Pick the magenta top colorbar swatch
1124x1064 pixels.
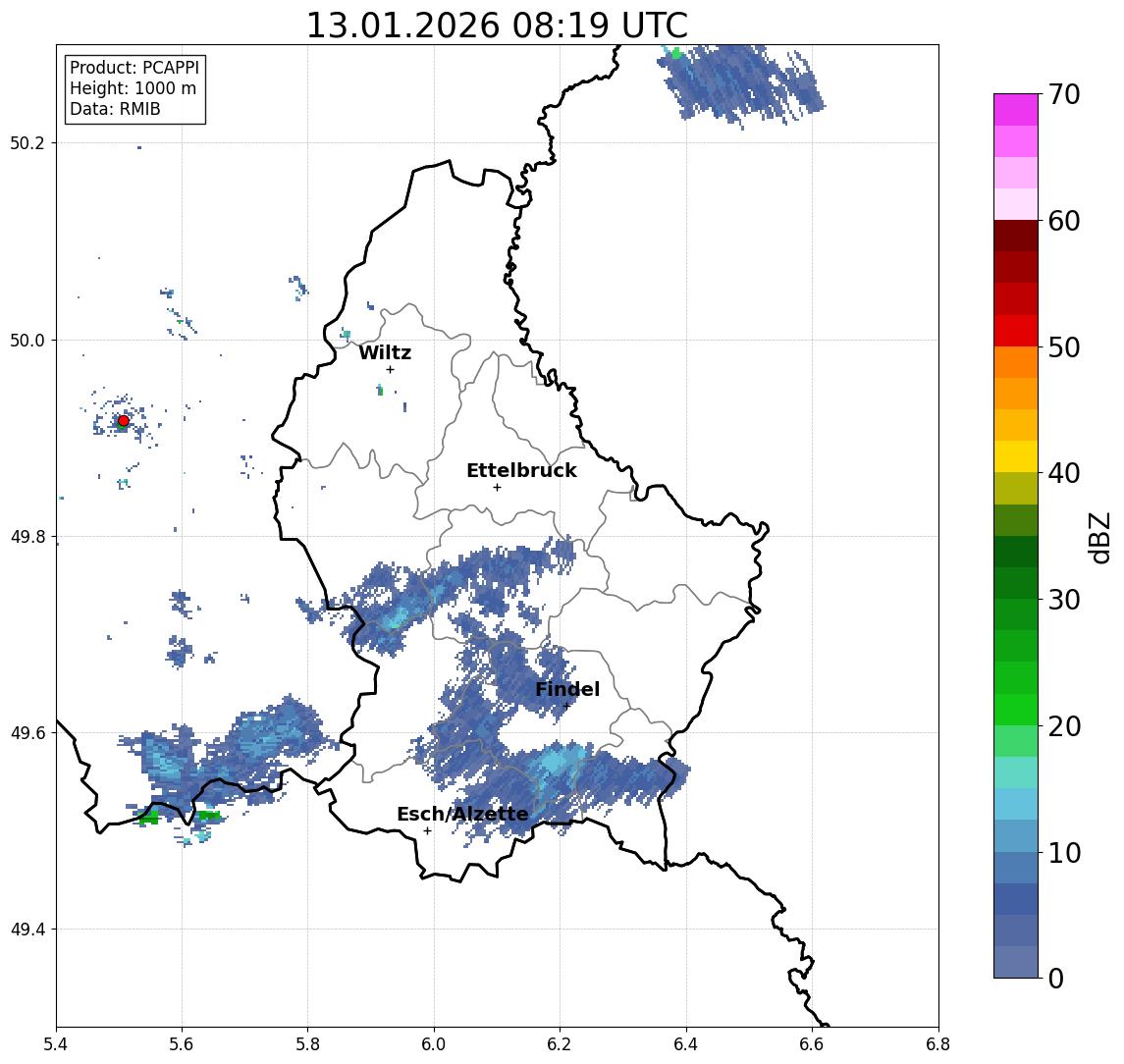point(1016,110)
